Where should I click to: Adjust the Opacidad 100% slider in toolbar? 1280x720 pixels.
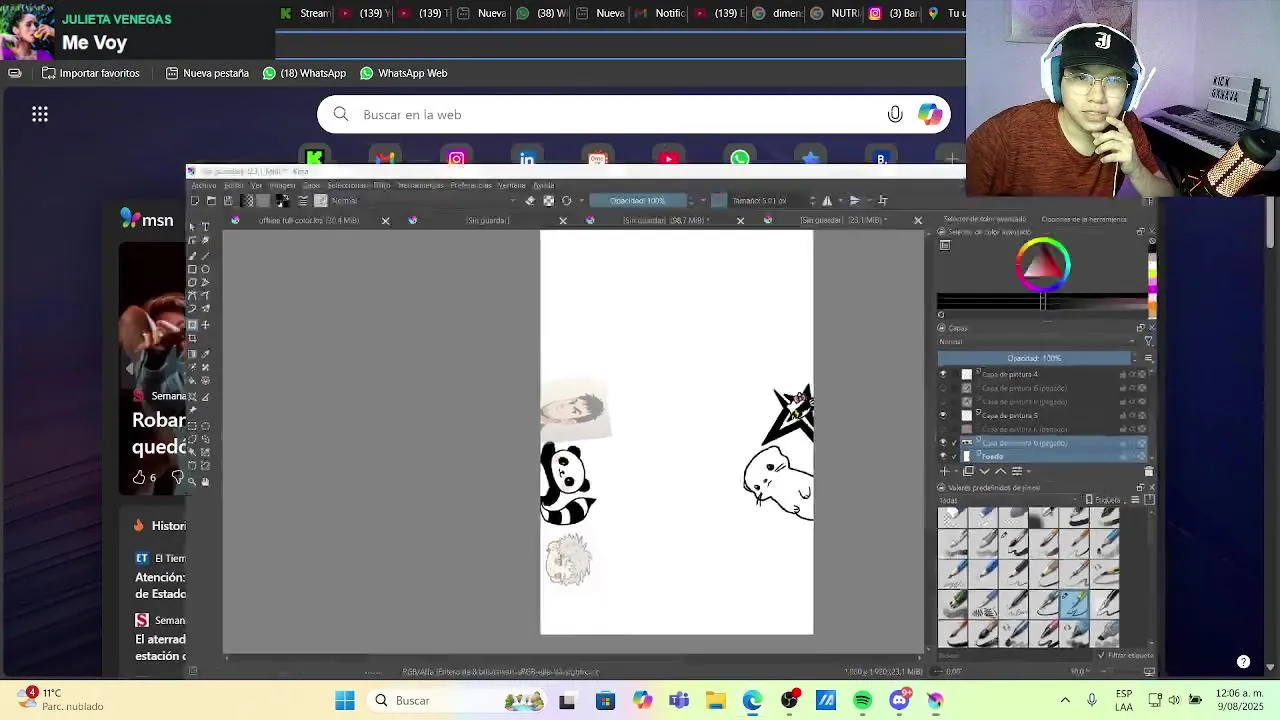[637, 200]
